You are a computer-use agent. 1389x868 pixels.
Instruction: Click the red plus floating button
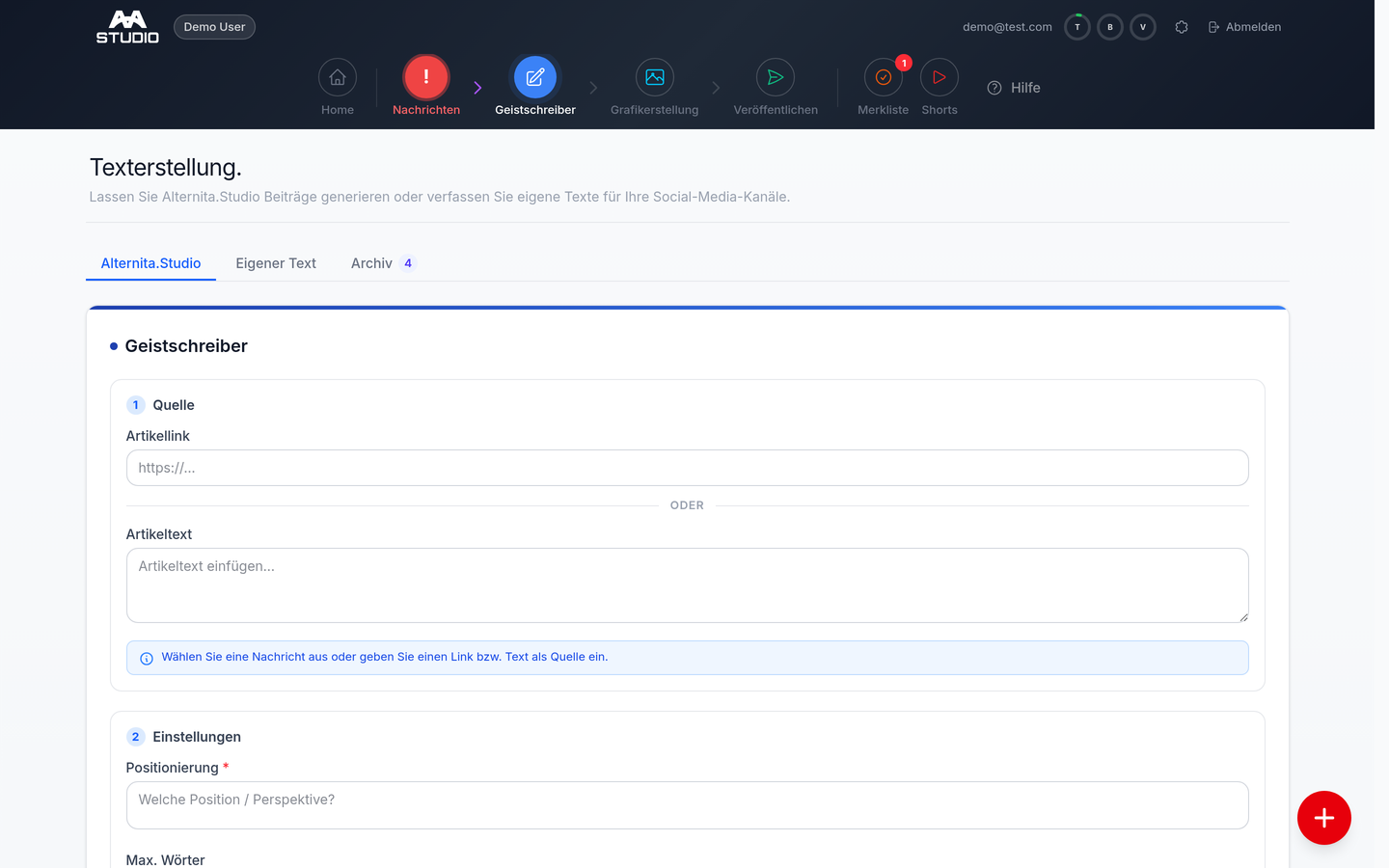tap(1324, 818)
